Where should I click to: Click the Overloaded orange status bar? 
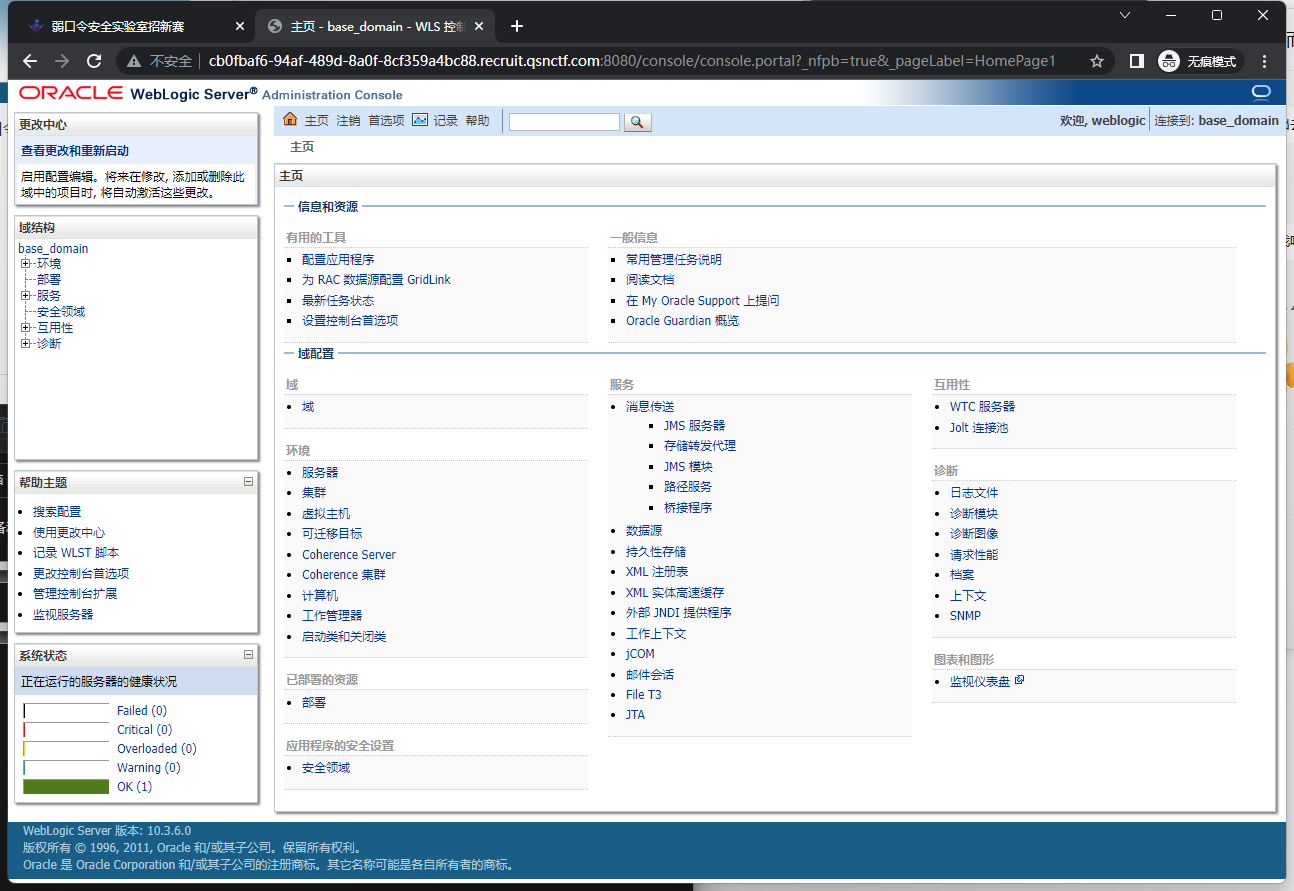(x=66, y=749)
